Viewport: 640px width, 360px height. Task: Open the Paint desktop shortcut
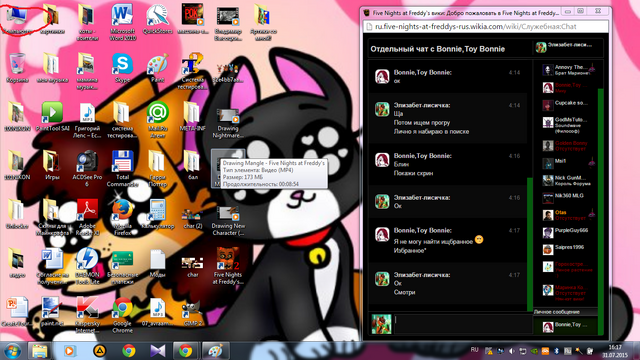tap(158, 68)
